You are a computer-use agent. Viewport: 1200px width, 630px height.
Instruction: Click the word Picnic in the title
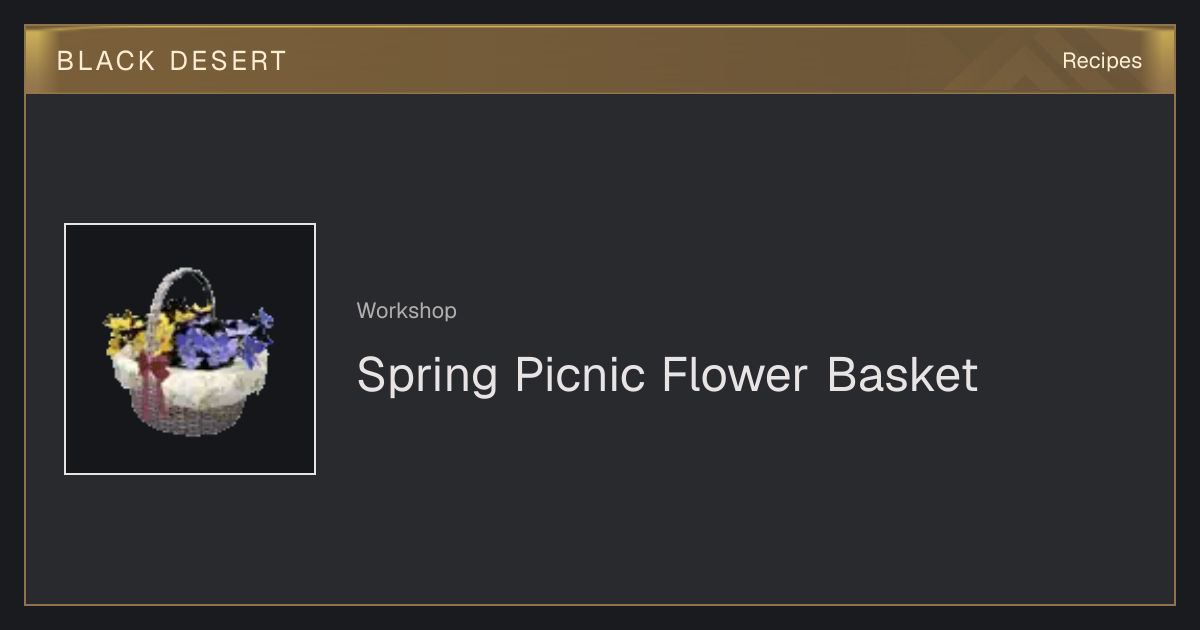coord(579,375)
